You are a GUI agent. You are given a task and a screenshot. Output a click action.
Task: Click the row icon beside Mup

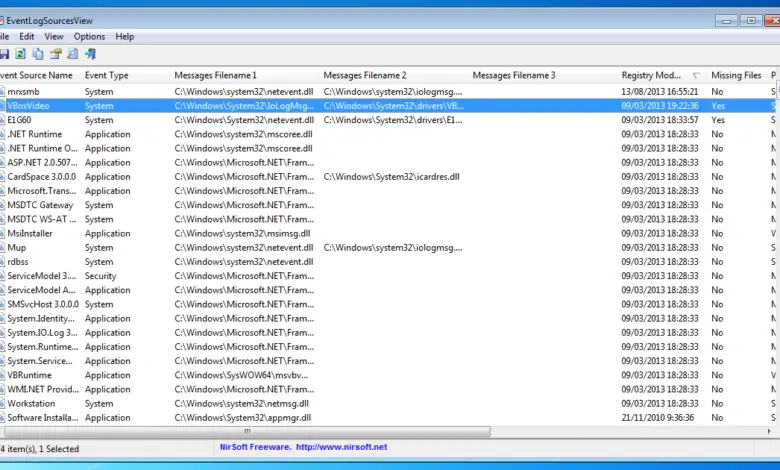2,248
